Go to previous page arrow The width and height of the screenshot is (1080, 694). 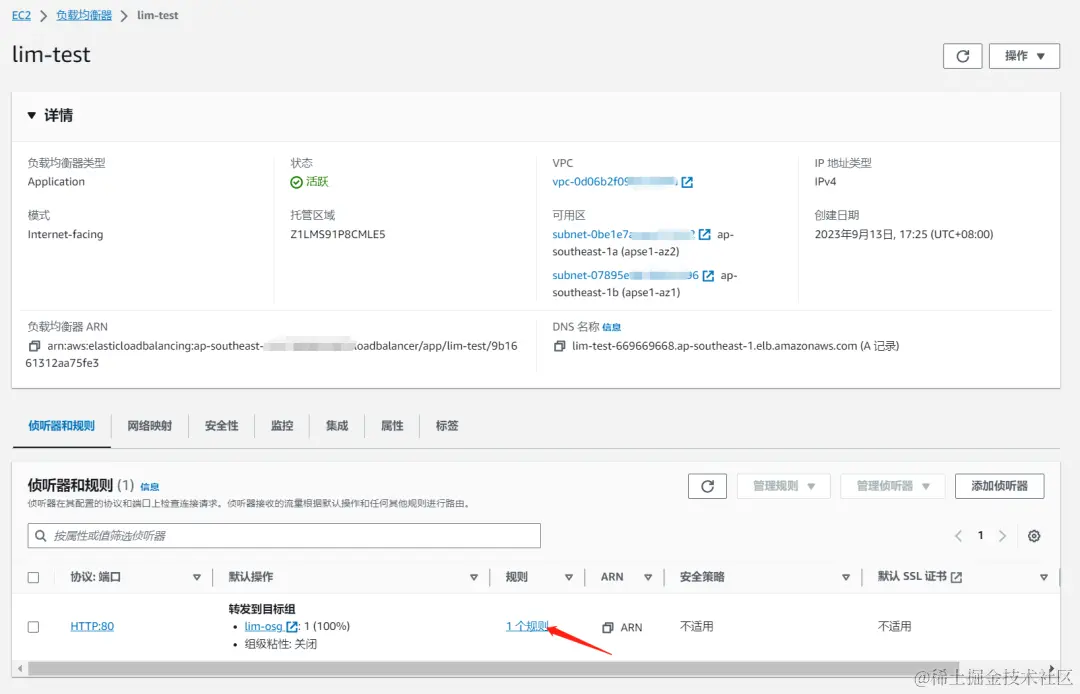tap(958, 536)
